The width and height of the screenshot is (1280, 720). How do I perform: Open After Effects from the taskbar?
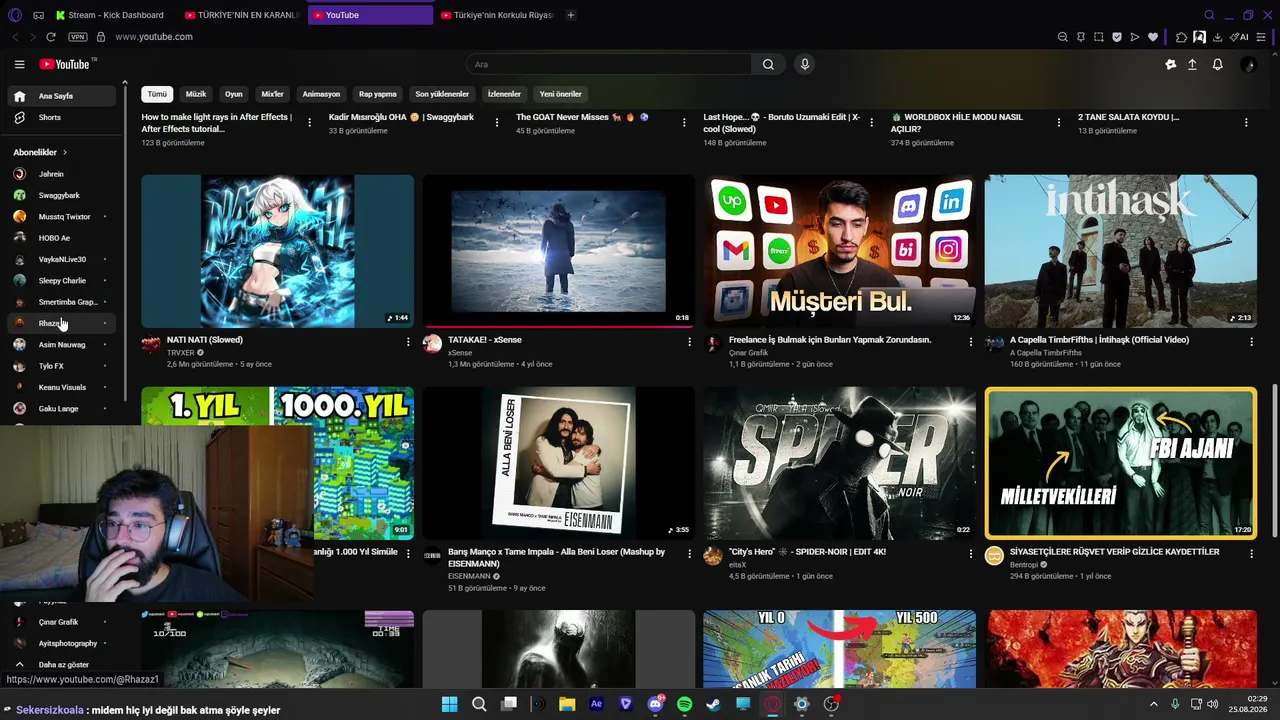(596, 704)
